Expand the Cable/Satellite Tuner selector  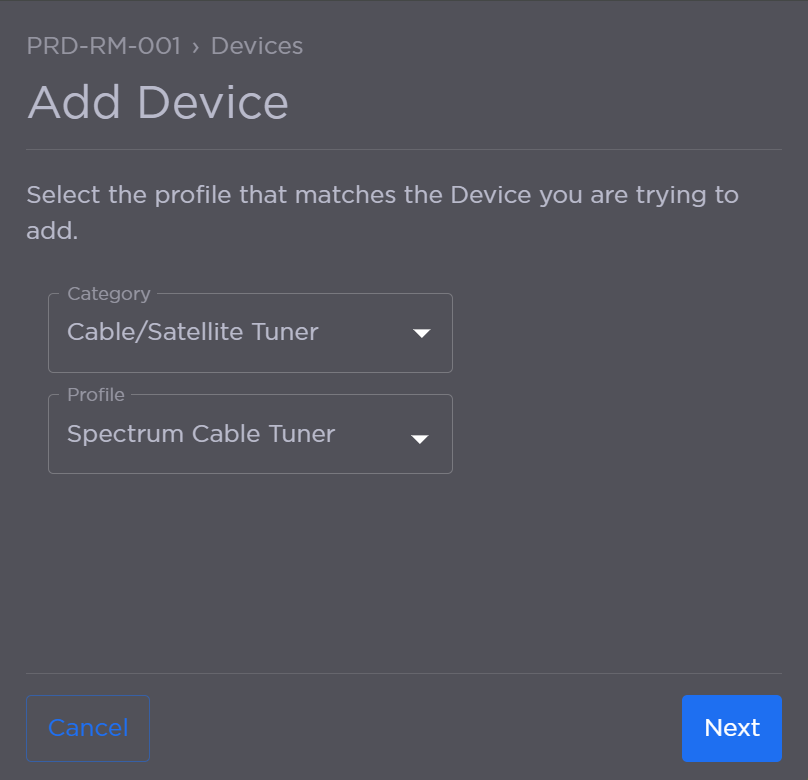[250, 332]
